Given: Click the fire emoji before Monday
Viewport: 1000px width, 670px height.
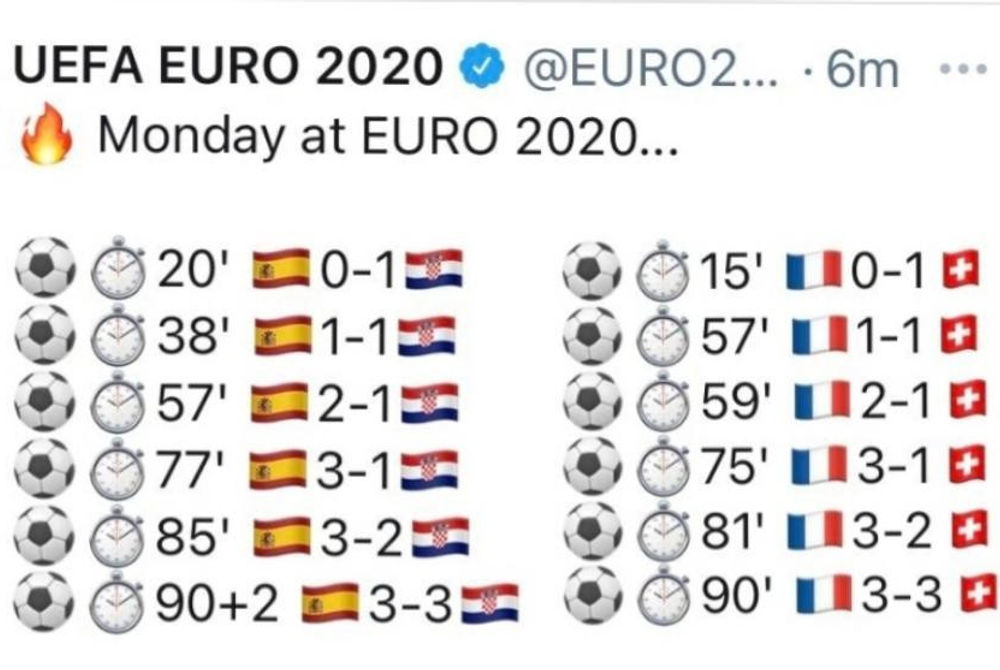Looking at the screenshot, I should pos(47,136).
